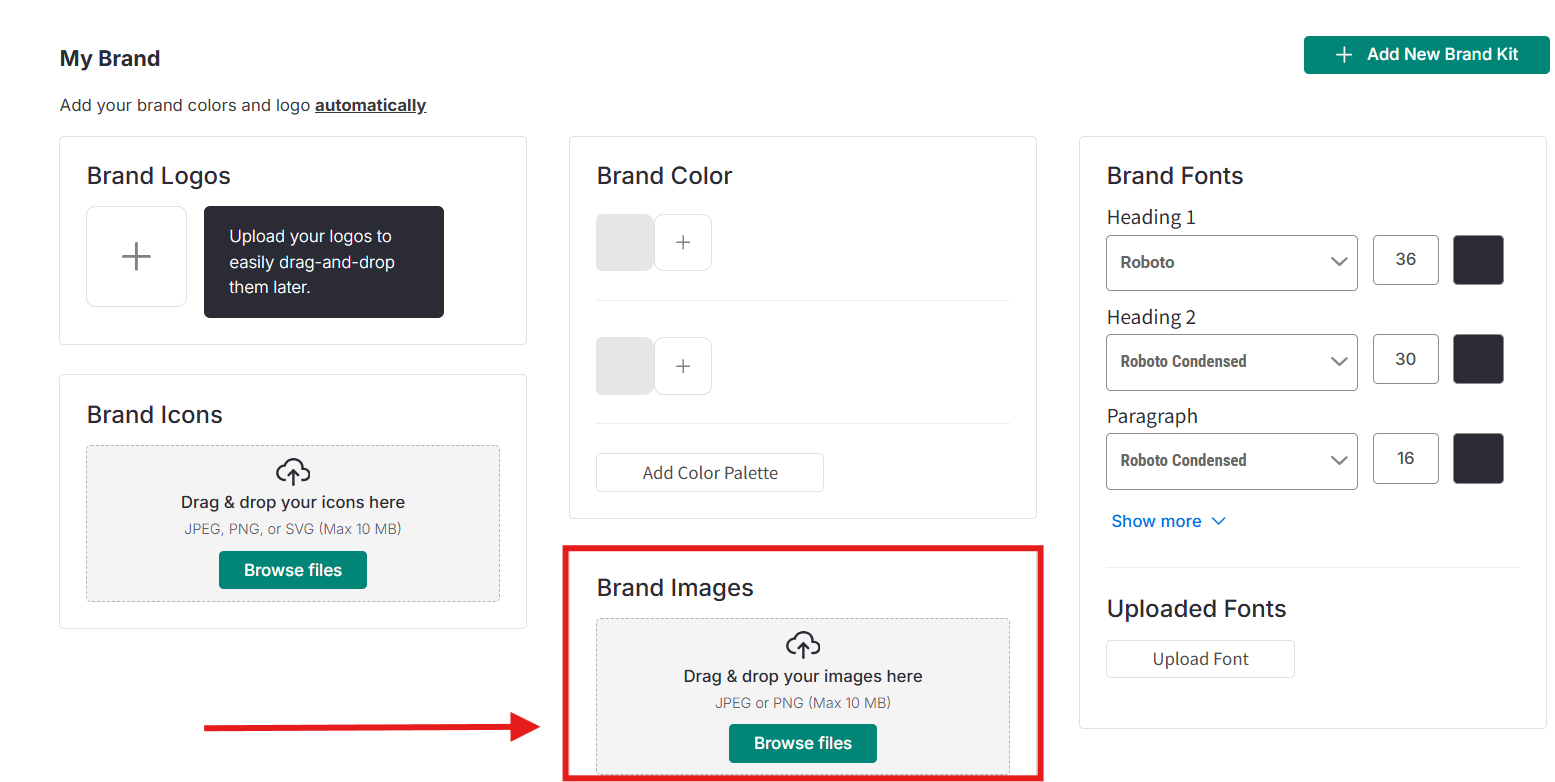Click Browse files under Brand Images
Image resolution: width=1555 pixels, height=782 pixels.
tap(803, 743)
